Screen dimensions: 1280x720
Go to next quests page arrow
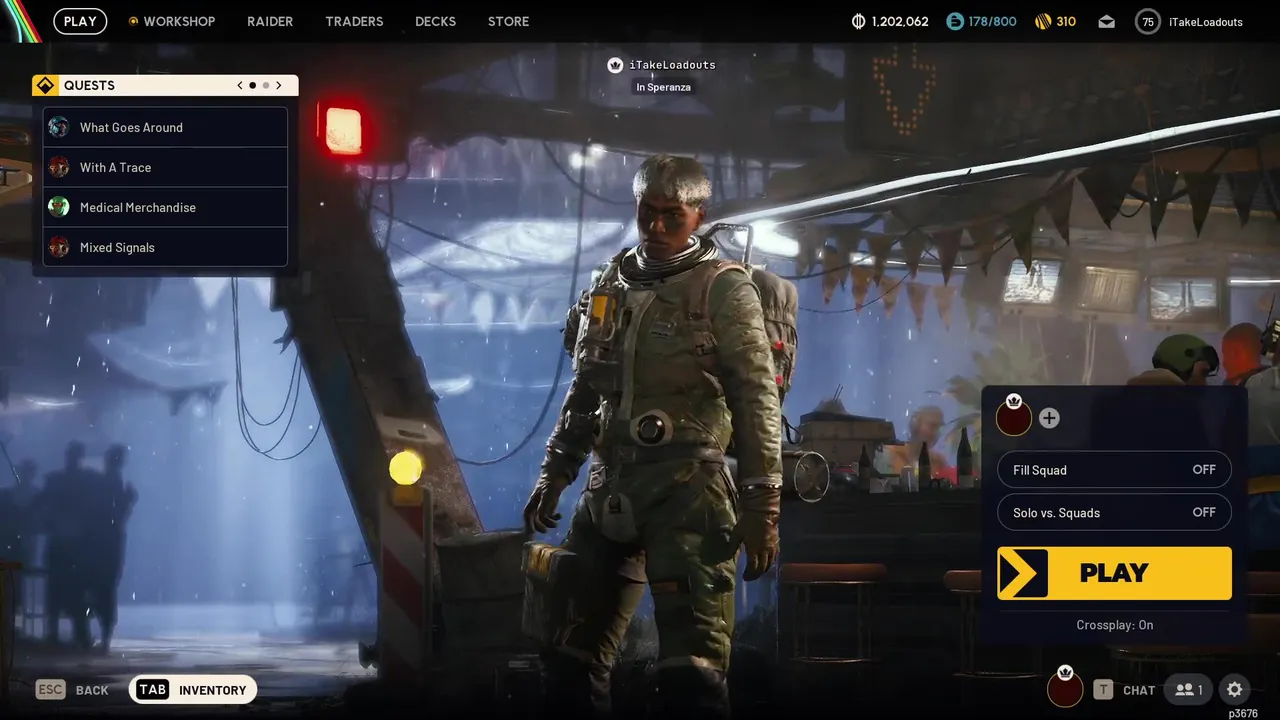click(x=279, y=85)
